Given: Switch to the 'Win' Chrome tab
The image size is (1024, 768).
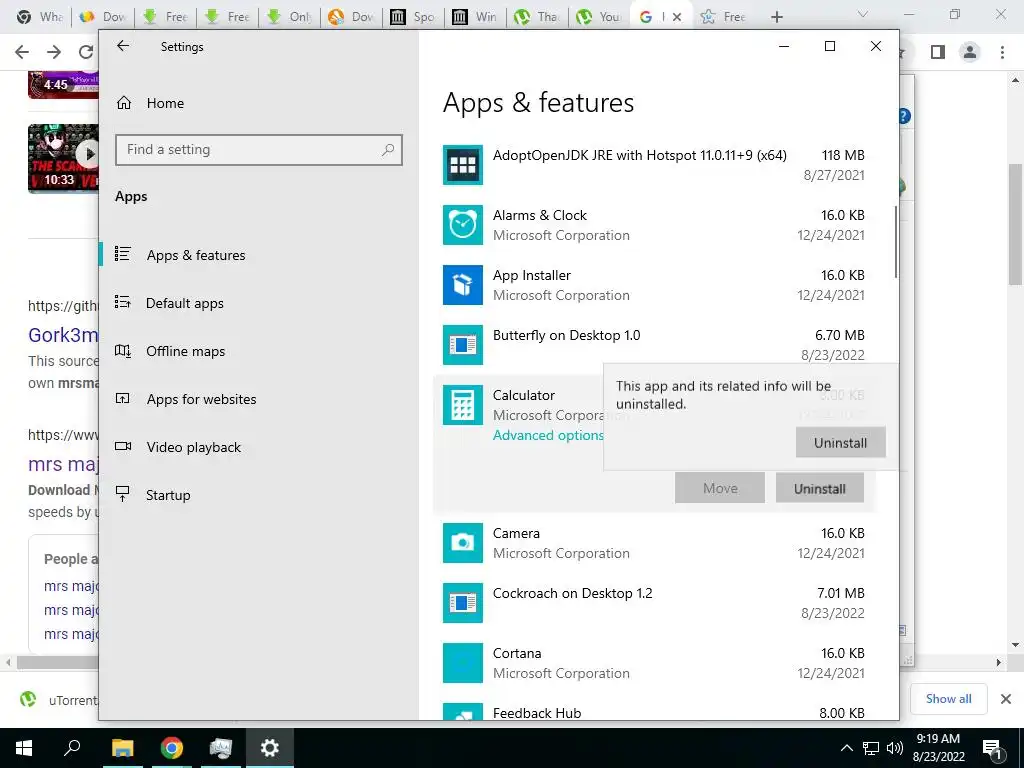Looking at the screenshot, I should coord(475,17).
